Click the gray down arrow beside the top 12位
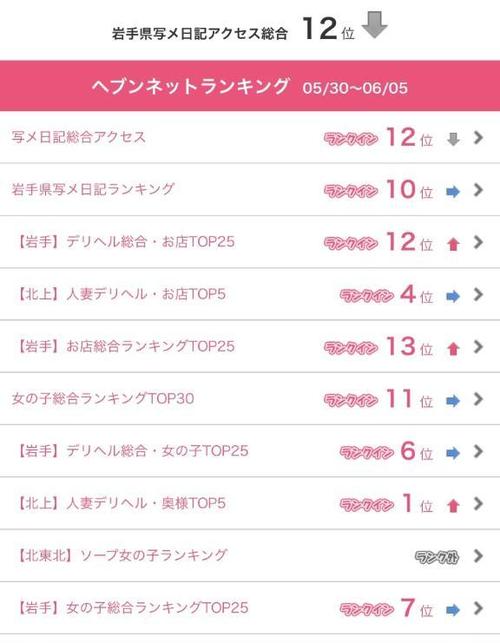The height and width of the screenshot is (643, 500). (374, 25)
